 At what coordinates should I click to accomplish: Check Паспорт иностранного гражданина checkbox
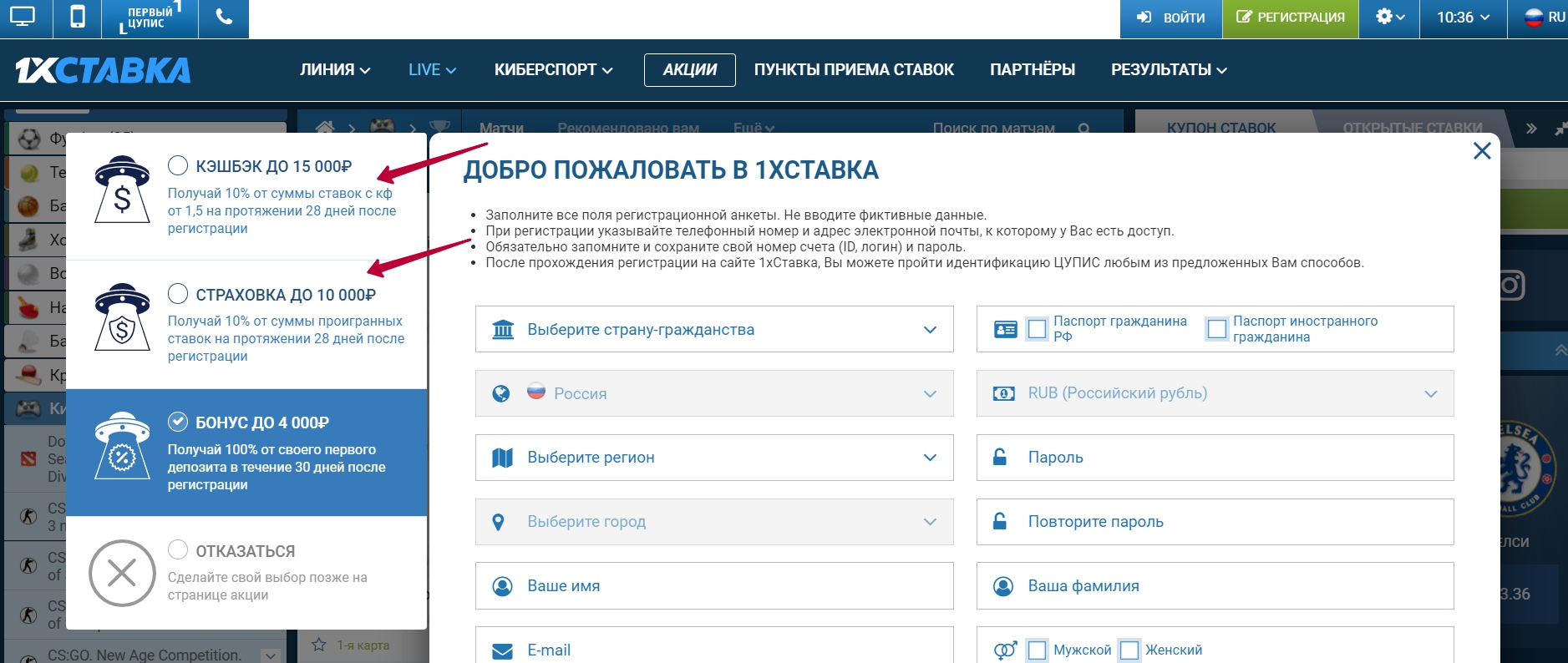tap(1217, 329)
